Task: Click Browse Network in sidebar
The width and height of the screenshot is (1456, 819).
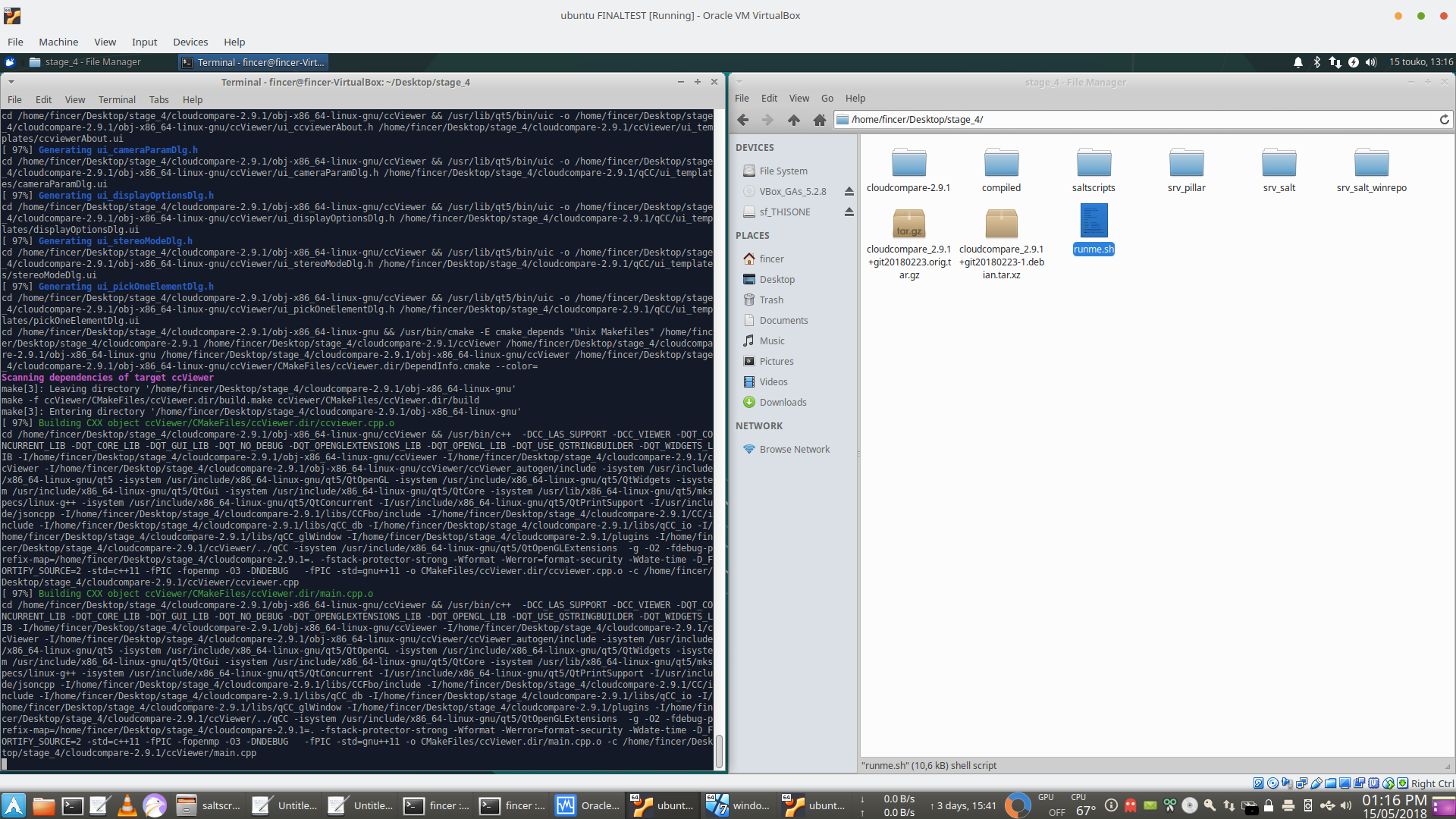Action: tap(794, 450)
